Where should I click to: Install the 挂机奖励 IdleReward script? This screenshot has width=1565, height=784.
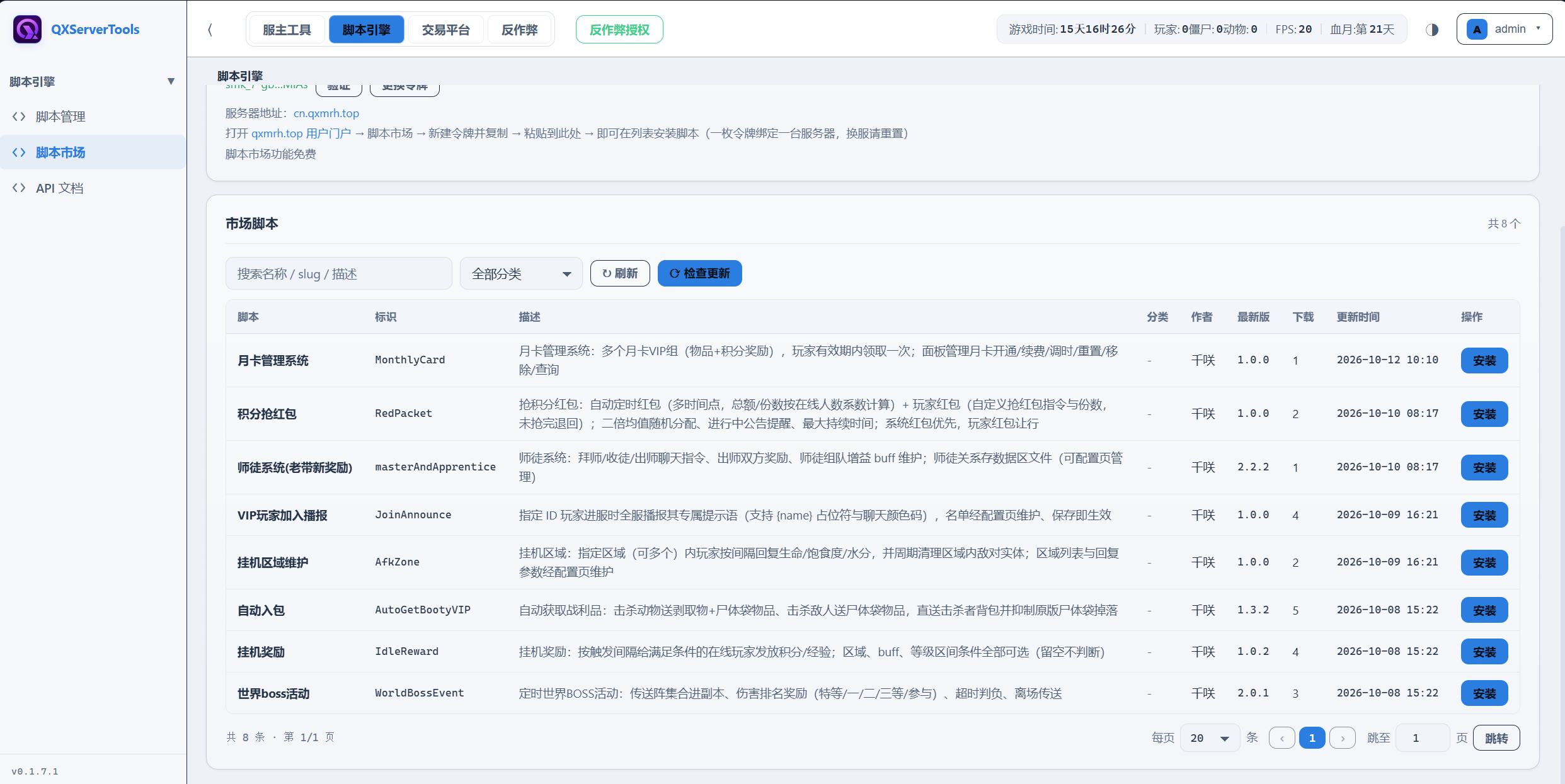tap(1484, 652)
